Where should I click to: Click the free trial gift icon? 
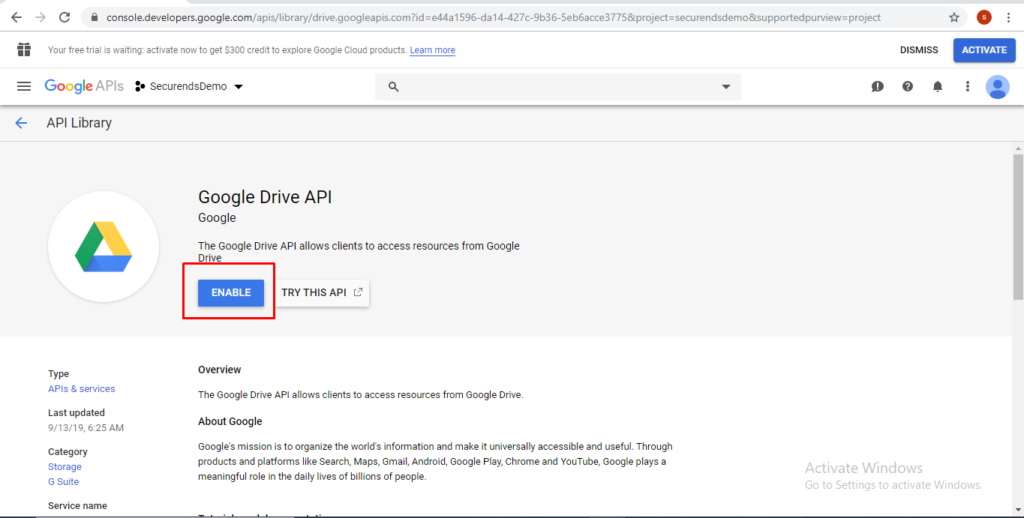24,50
